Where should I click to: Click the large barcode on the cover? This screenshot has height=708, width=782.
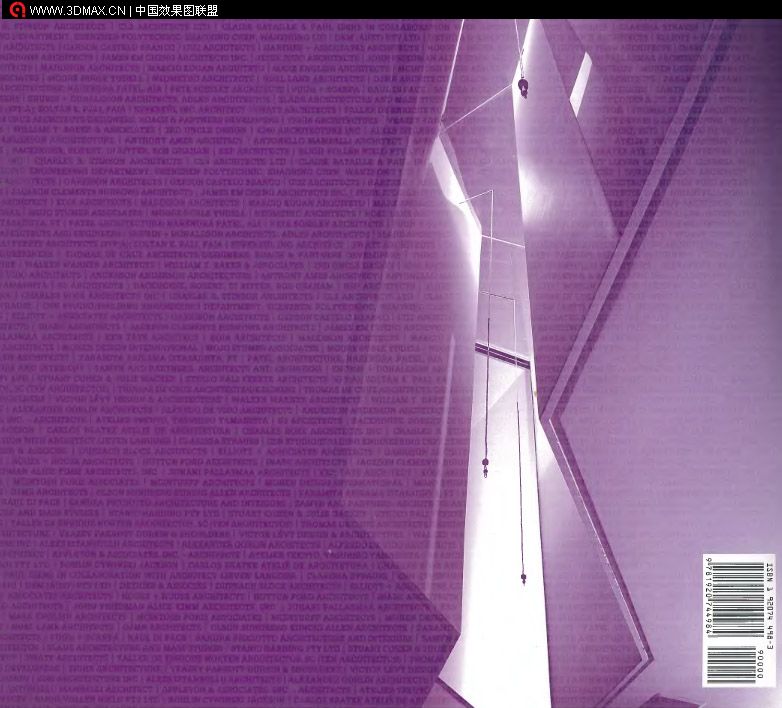point(737,599)
